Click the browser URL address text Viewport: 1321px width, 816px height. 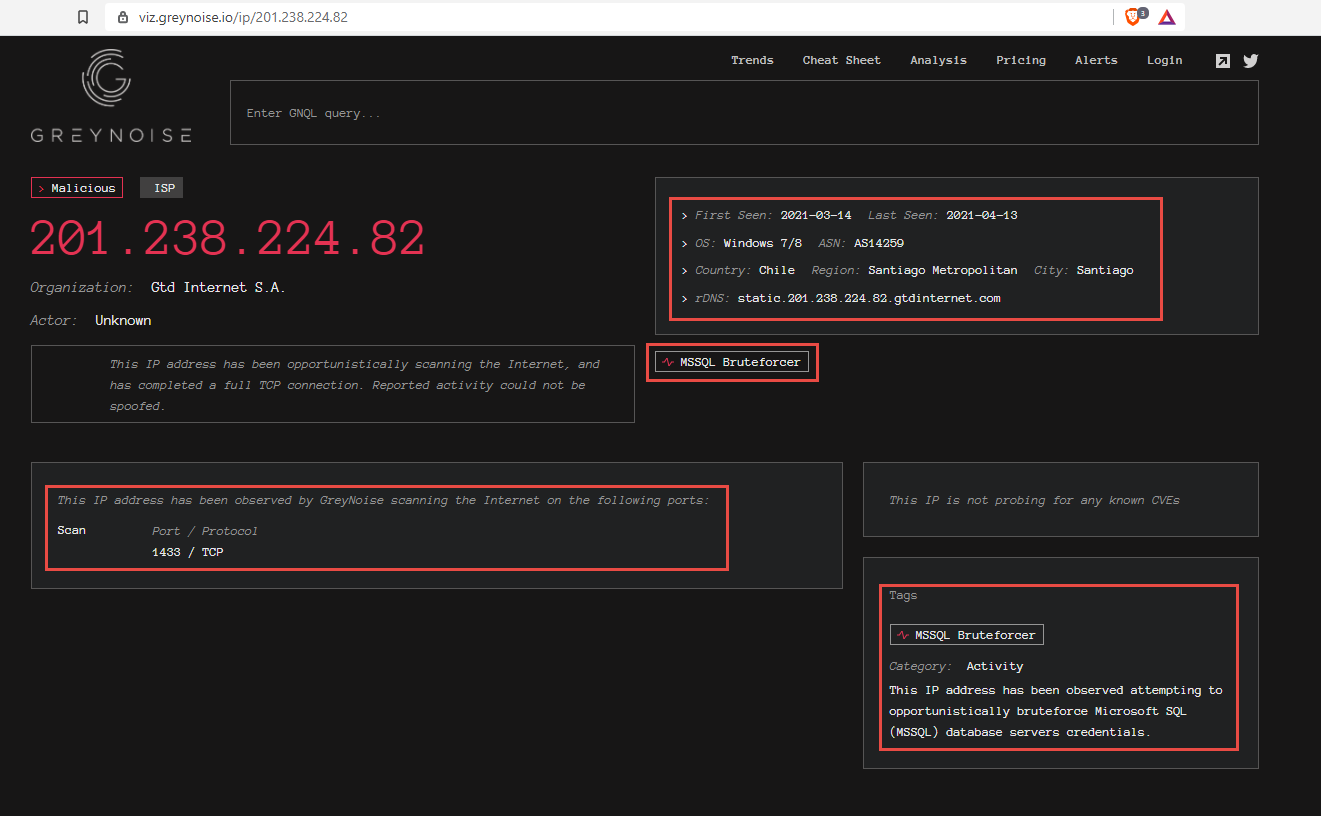pyautogui.click(x=243, y=17)
